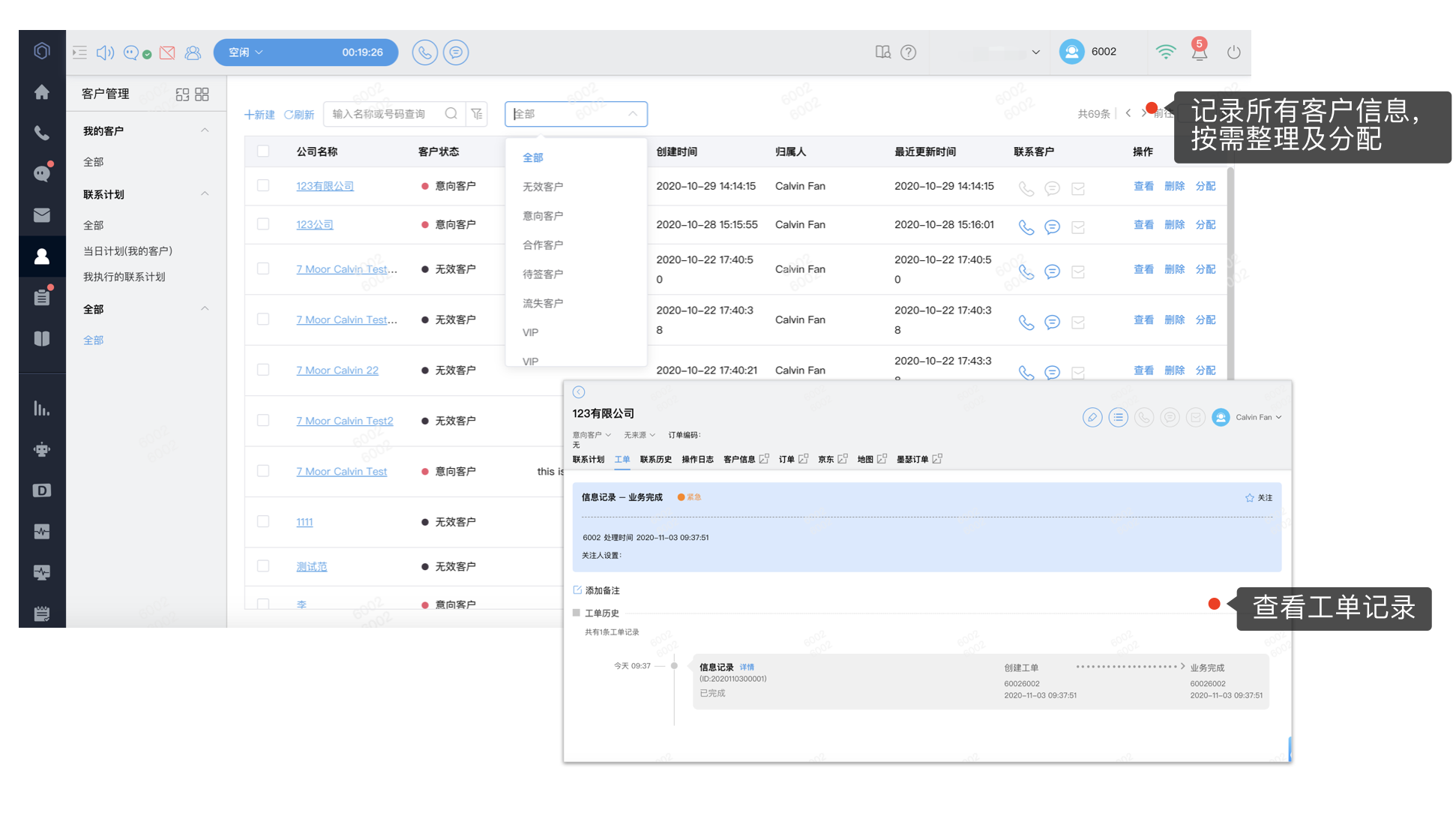This screenshot has width=1456, height=816.
Task: Collapse the 我的客户 section
Action: [205, 130]
